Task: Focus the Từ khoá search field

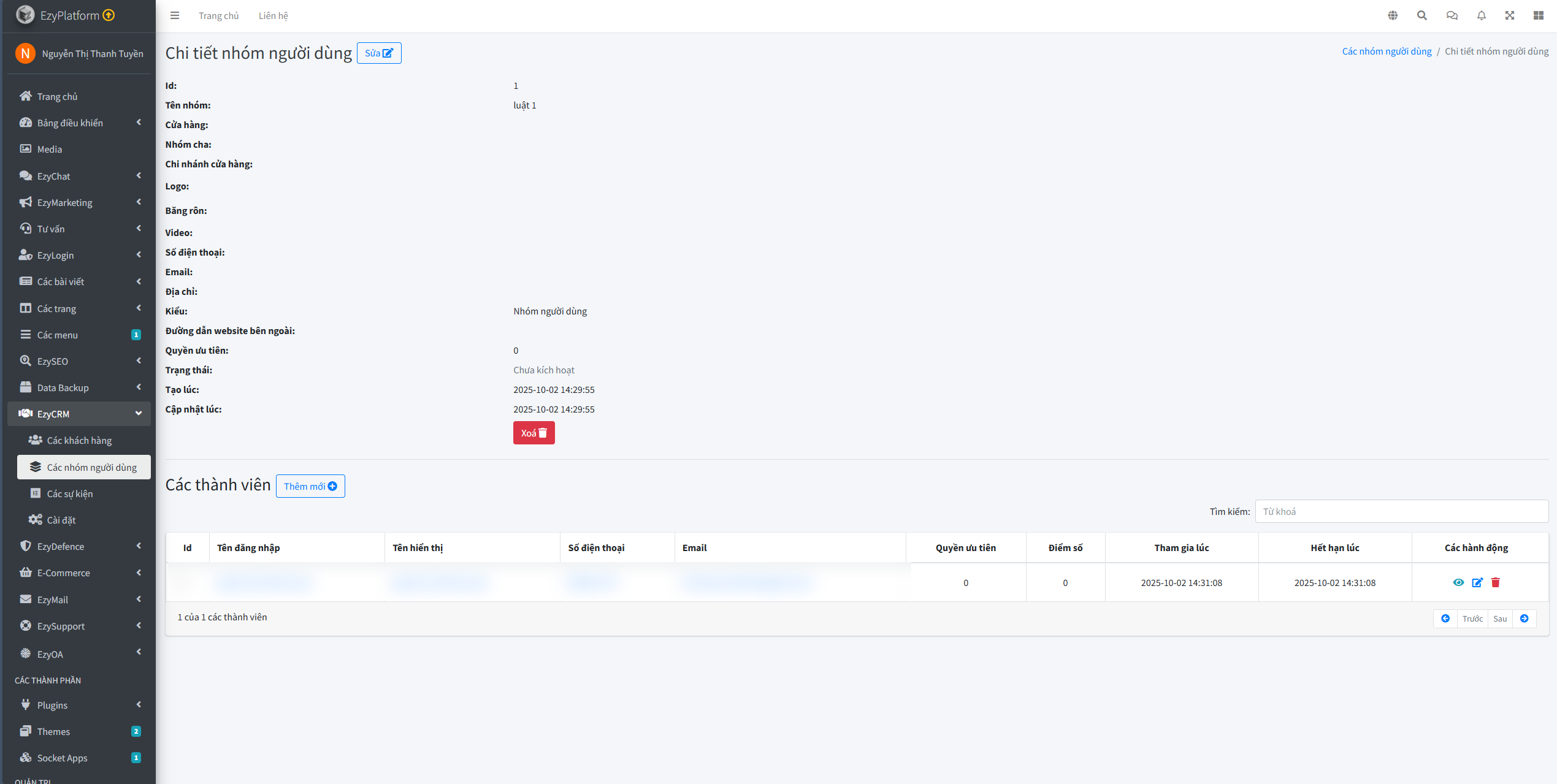Action: [1401, 511]
